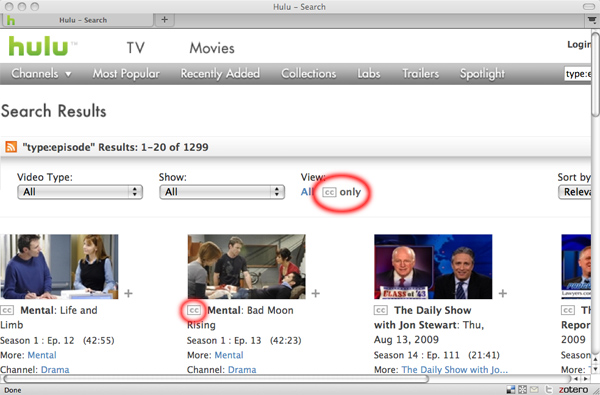The width and height of the screenshot is (600, 395).
Task: Add Mental: Life and Limb to queue via plus
Action: pyautogui.click(x=129, y=294)
